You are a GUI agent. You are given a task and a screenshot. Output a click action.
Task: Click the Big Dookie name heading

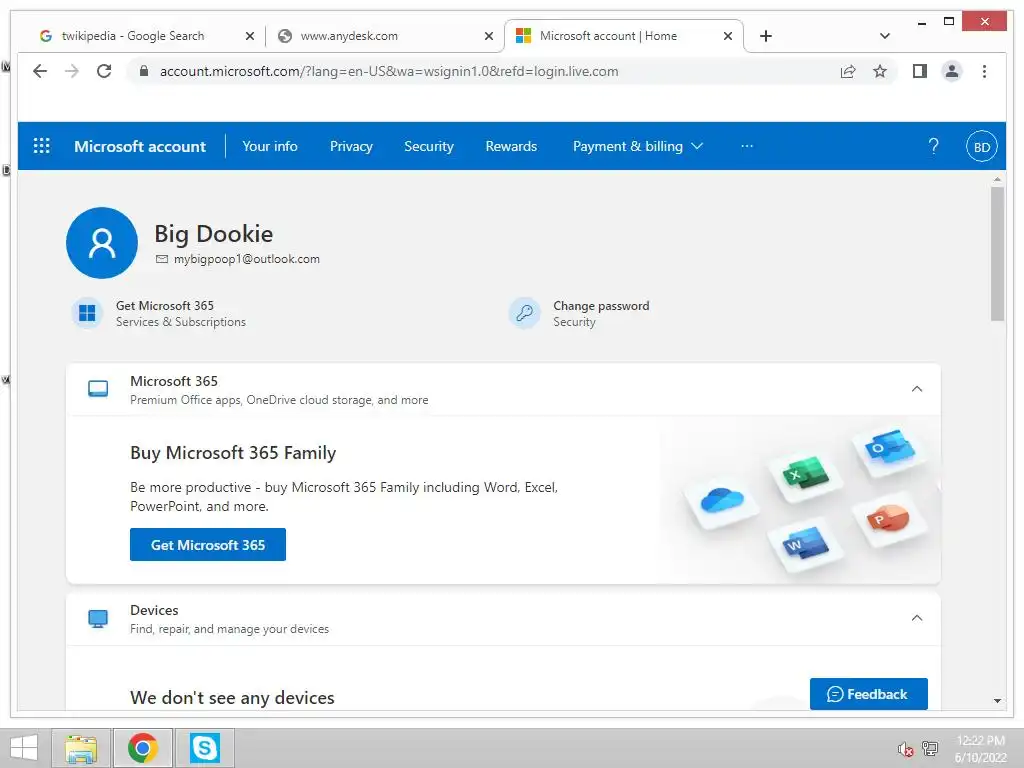pyautogui.click(x=214, y=234)
